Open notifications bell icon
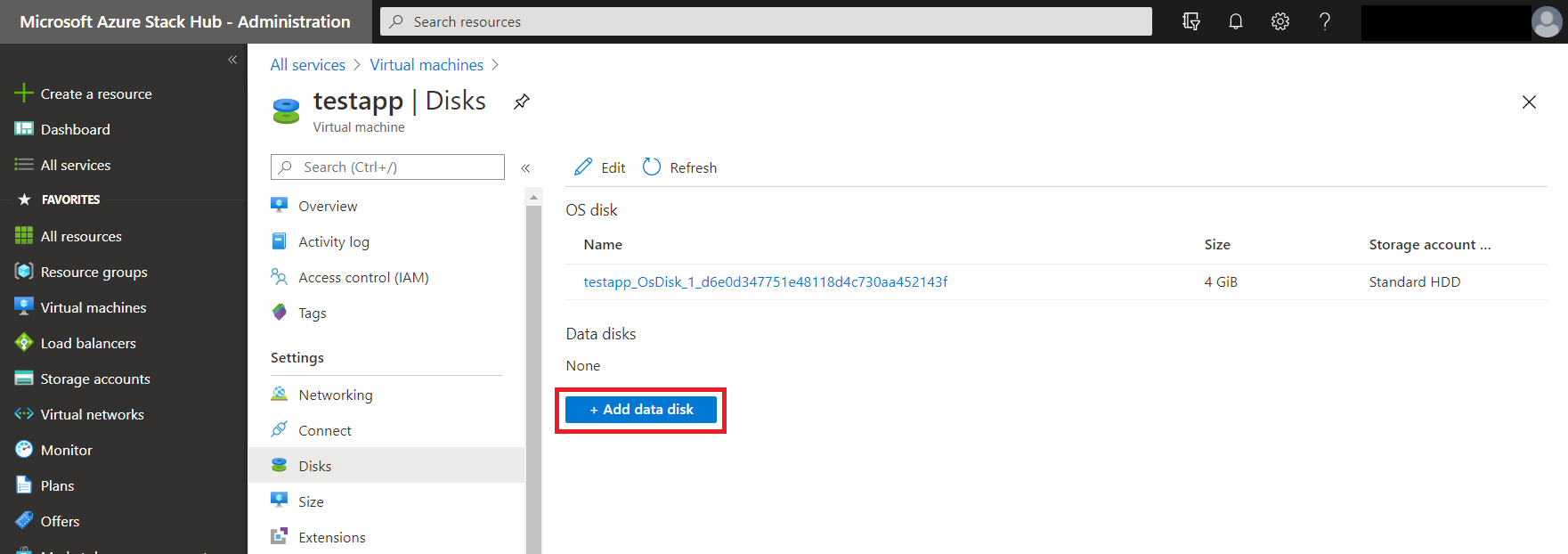The image size is (1568, 554). [1236, 21]
